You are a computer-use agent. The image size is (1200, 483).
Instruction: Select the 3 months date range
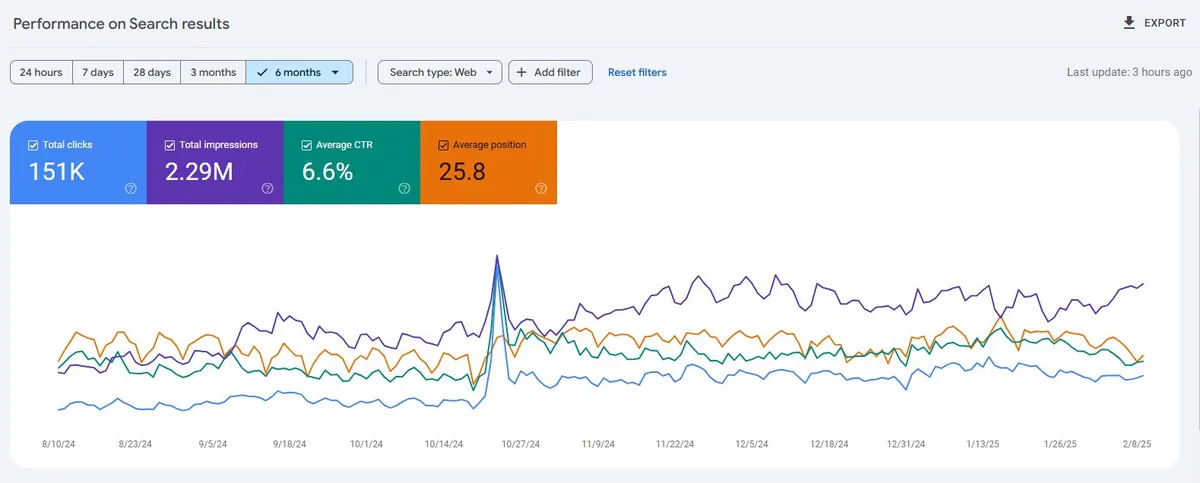click(213, 72)
